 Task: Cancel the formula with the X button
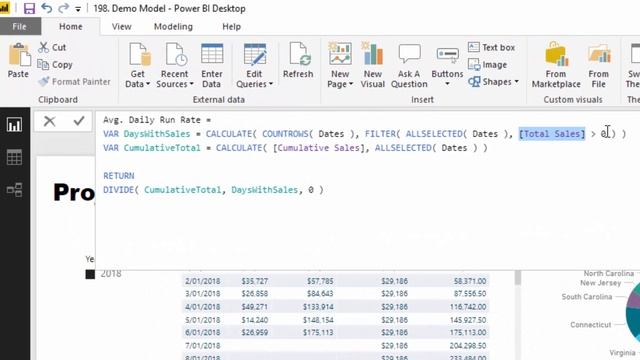pos(49,121)
